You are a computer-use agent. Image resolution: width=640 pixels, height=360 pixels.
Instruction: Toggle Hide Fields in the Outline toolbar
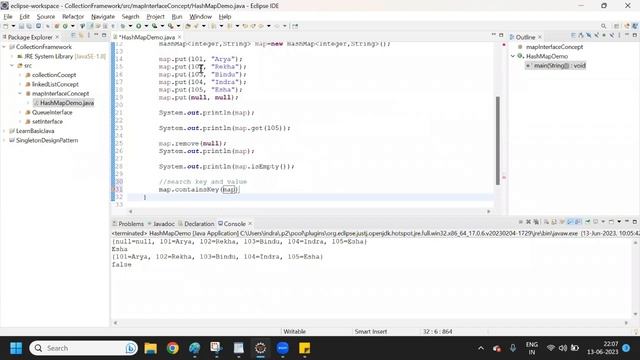point(589,36)
